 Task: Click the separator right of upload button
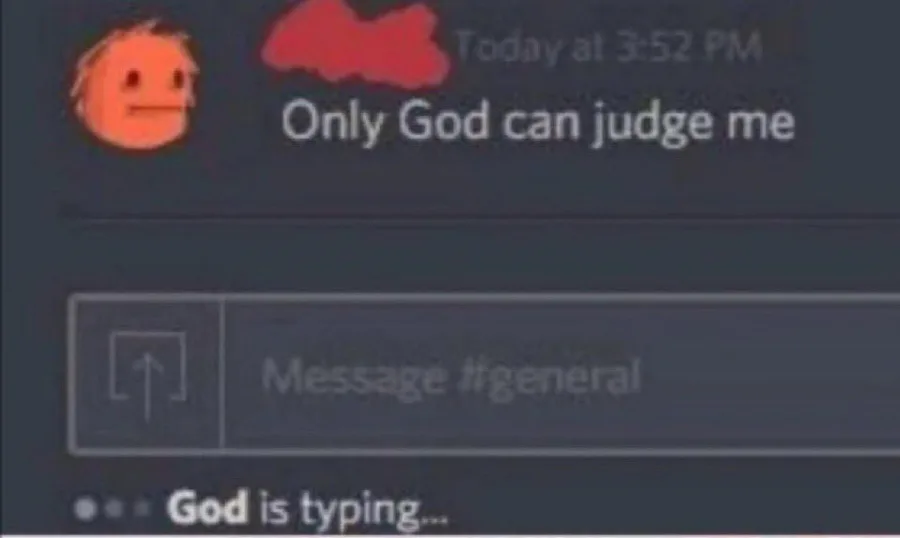click(222, 374)
